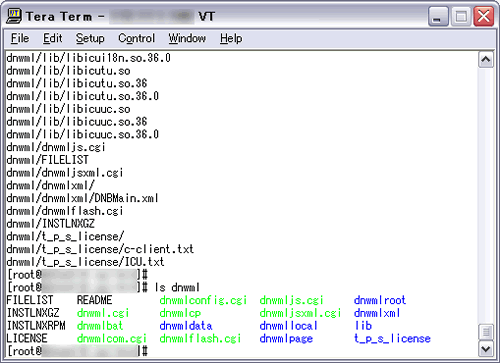Click the line dnwml/INSTLNXGZ
500x363 pixels.
(x=51, y=224)
